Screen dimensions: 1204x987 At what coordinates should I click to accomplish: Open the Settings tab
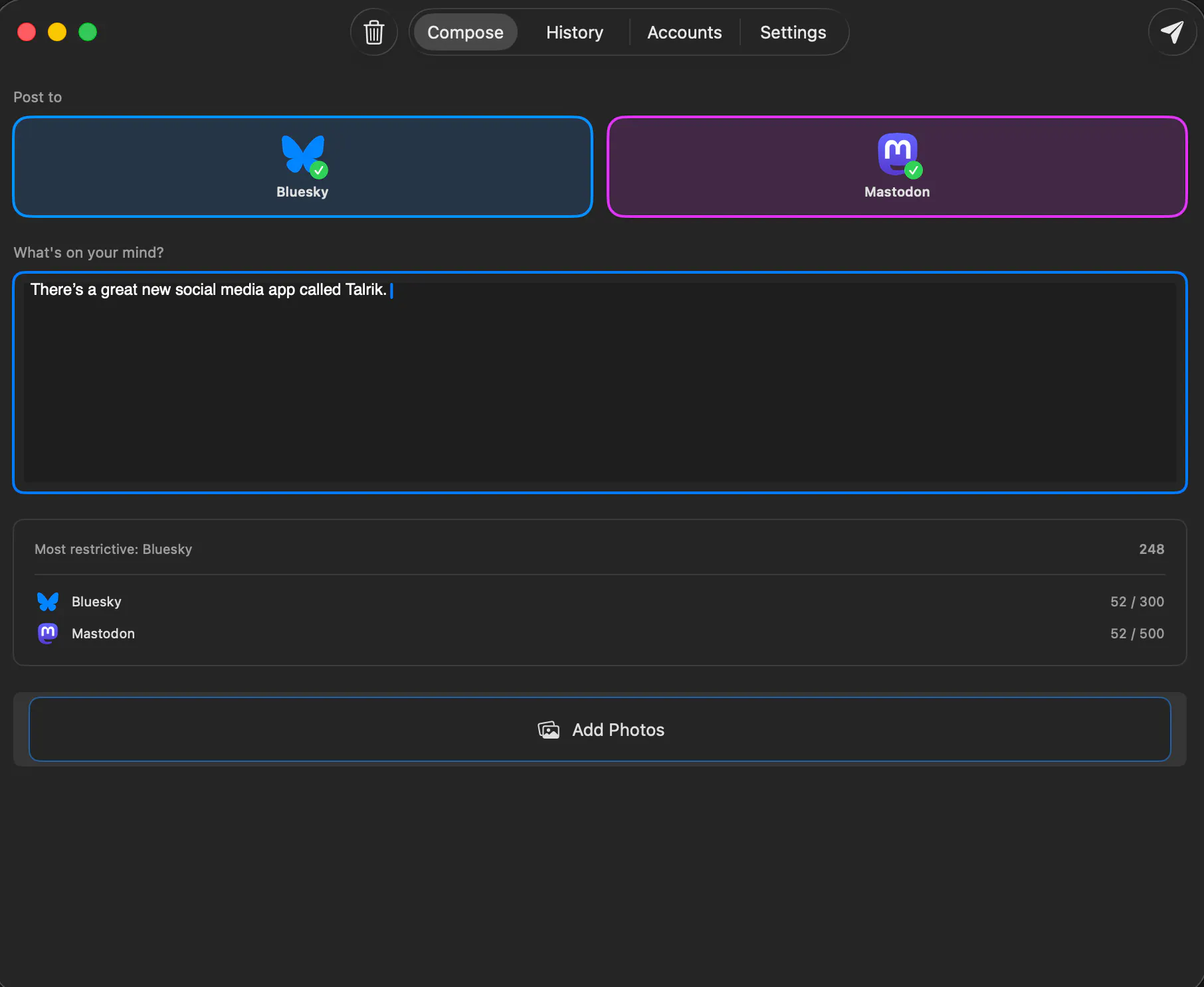coord(793,32)
